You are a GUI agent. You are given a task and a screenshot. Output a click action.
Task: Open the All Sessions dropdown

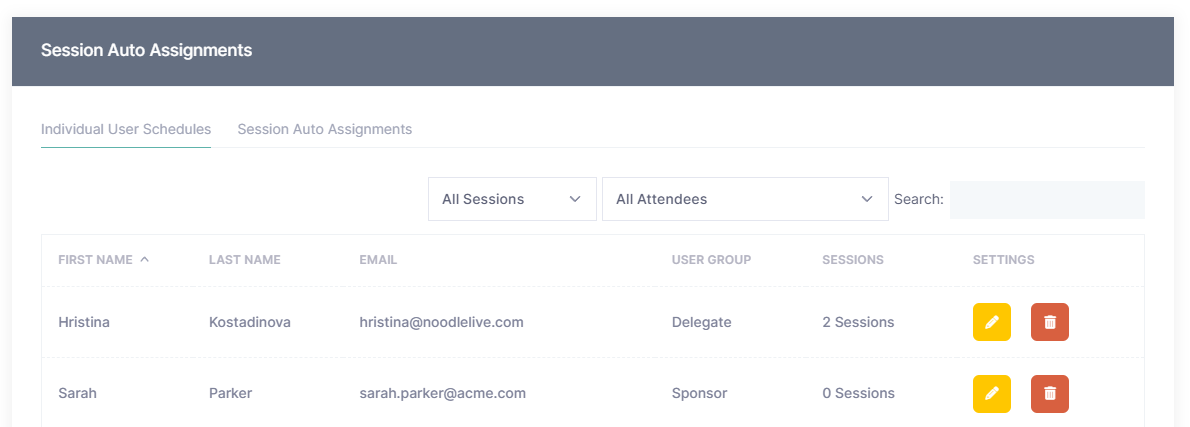[x=512, y=199]
